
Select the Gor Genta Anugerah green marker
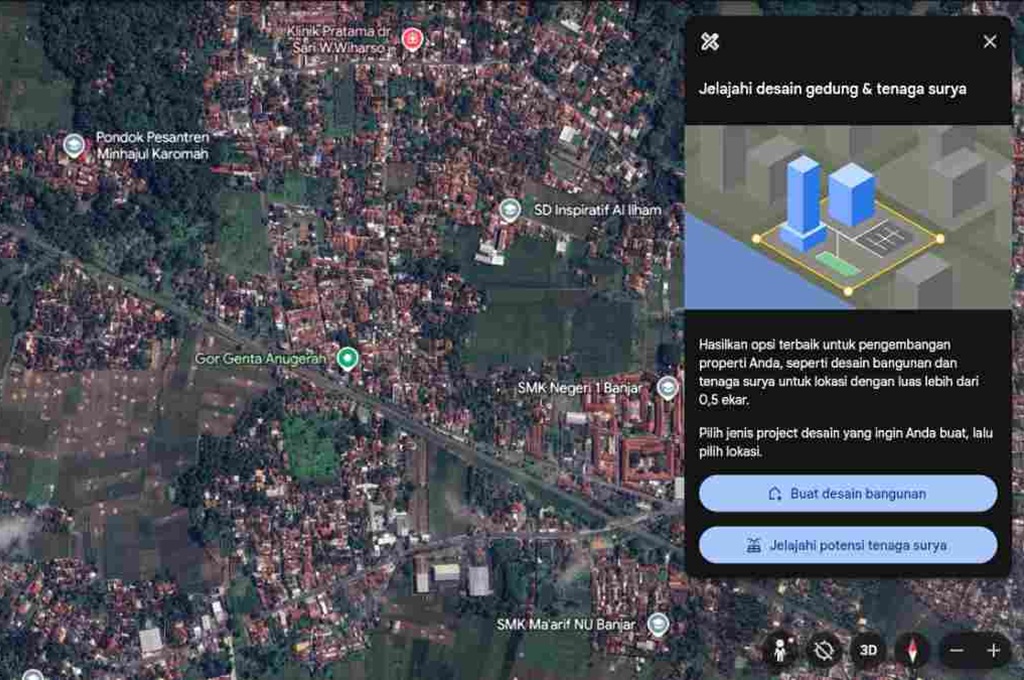347,358
